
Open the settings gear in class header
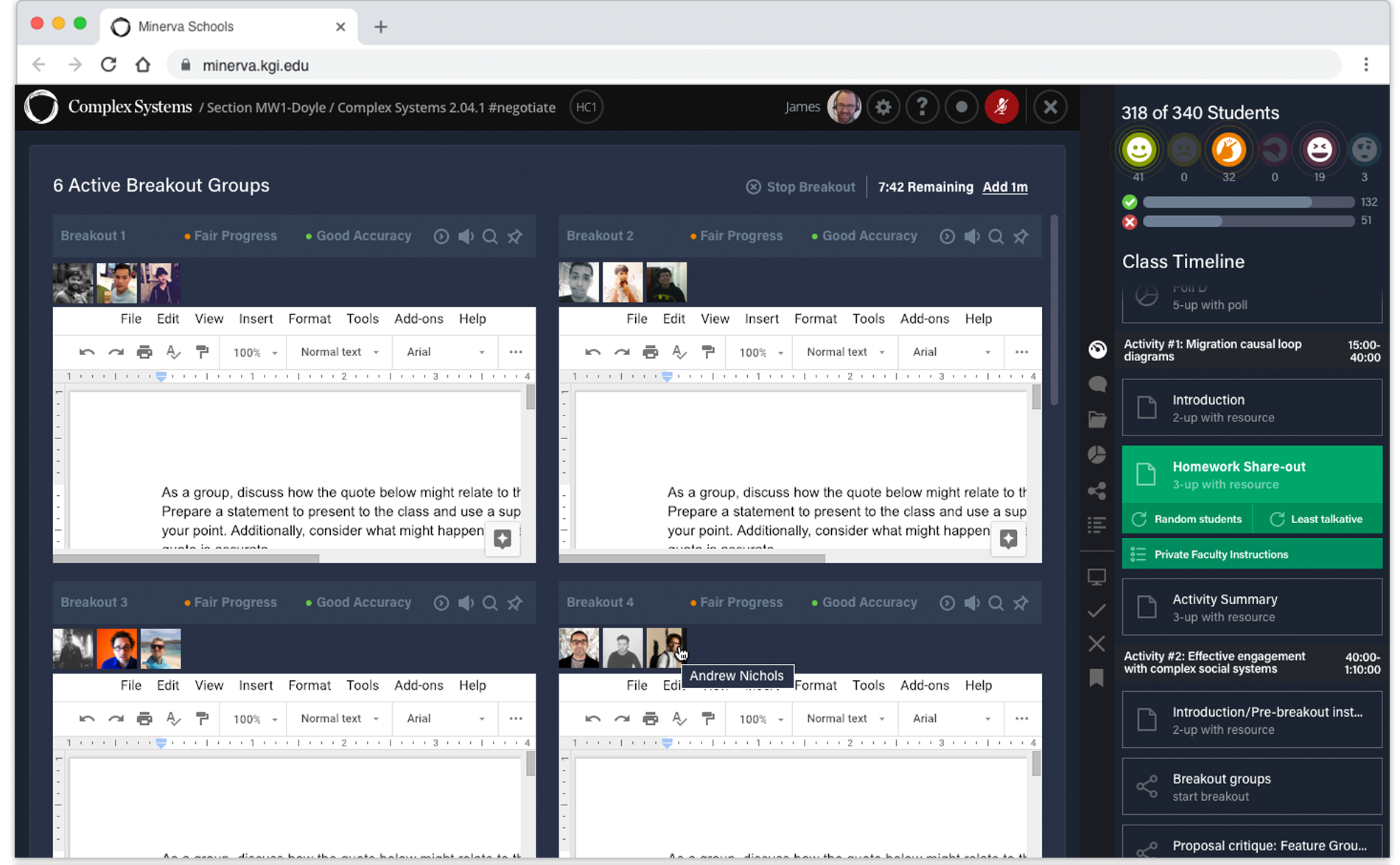[x=883, y=108]
